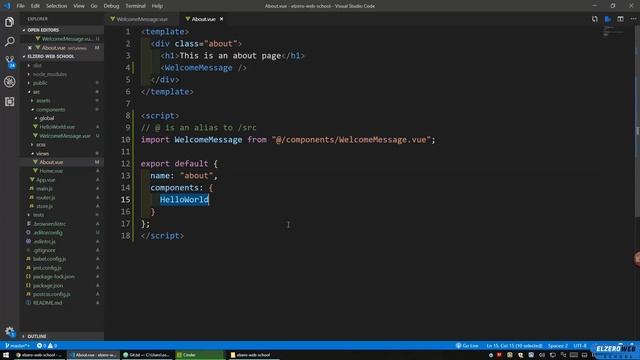Viewport: 640px width, 360px height.
Task: Open the Source Control view
Action: [9, 62]
